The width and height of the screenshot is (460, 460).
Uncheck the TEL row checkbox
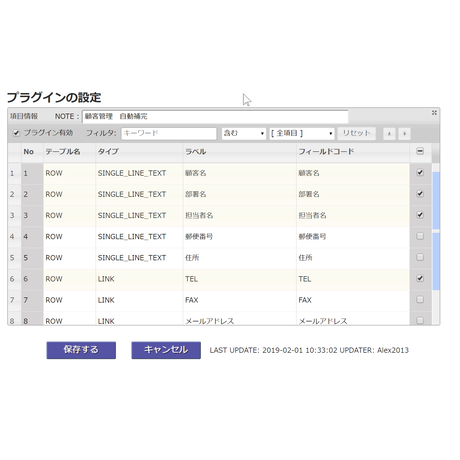420,278
